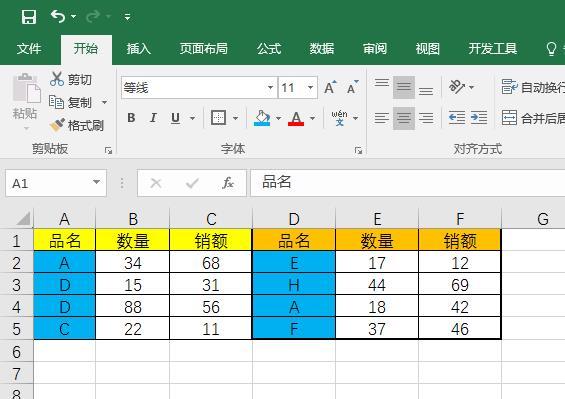Expand the 复制 dropdown arrow
565x399 pixels.
pyautogui.click(x=104, y=102)
